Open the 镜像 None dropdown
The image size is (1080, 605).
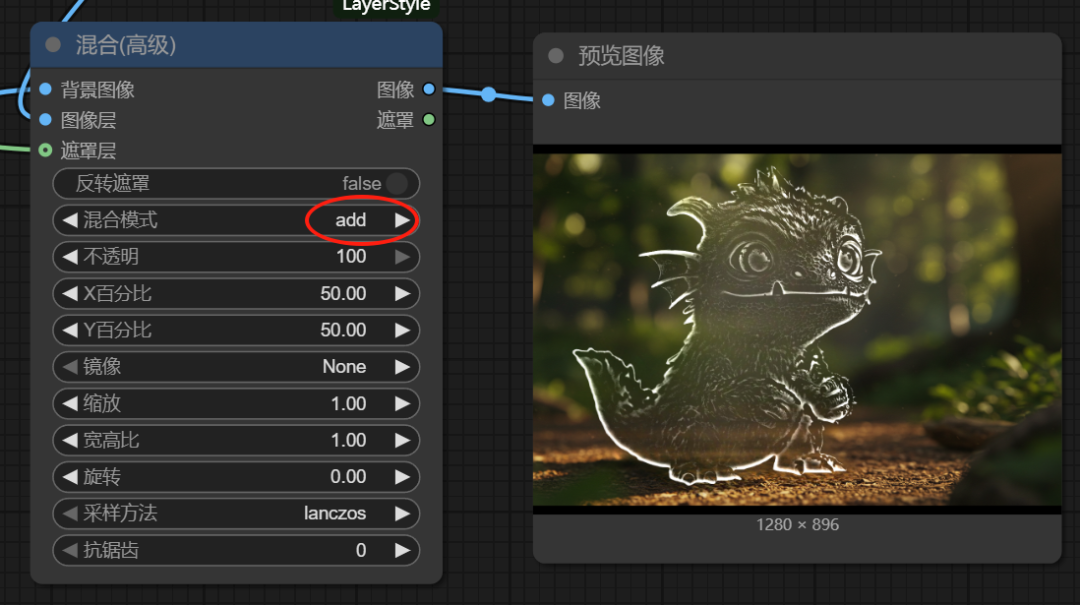(344, 367)
